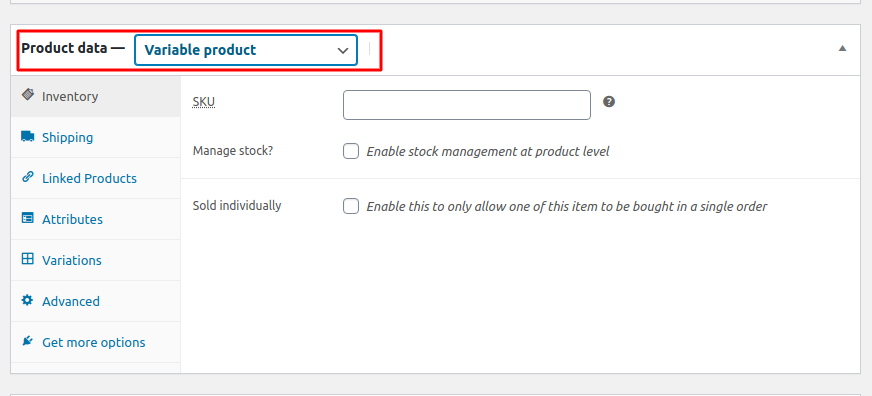The image size is (872, 396).
Task: Open the Variable product type dropdown
Action: click(x=246, y=50)
